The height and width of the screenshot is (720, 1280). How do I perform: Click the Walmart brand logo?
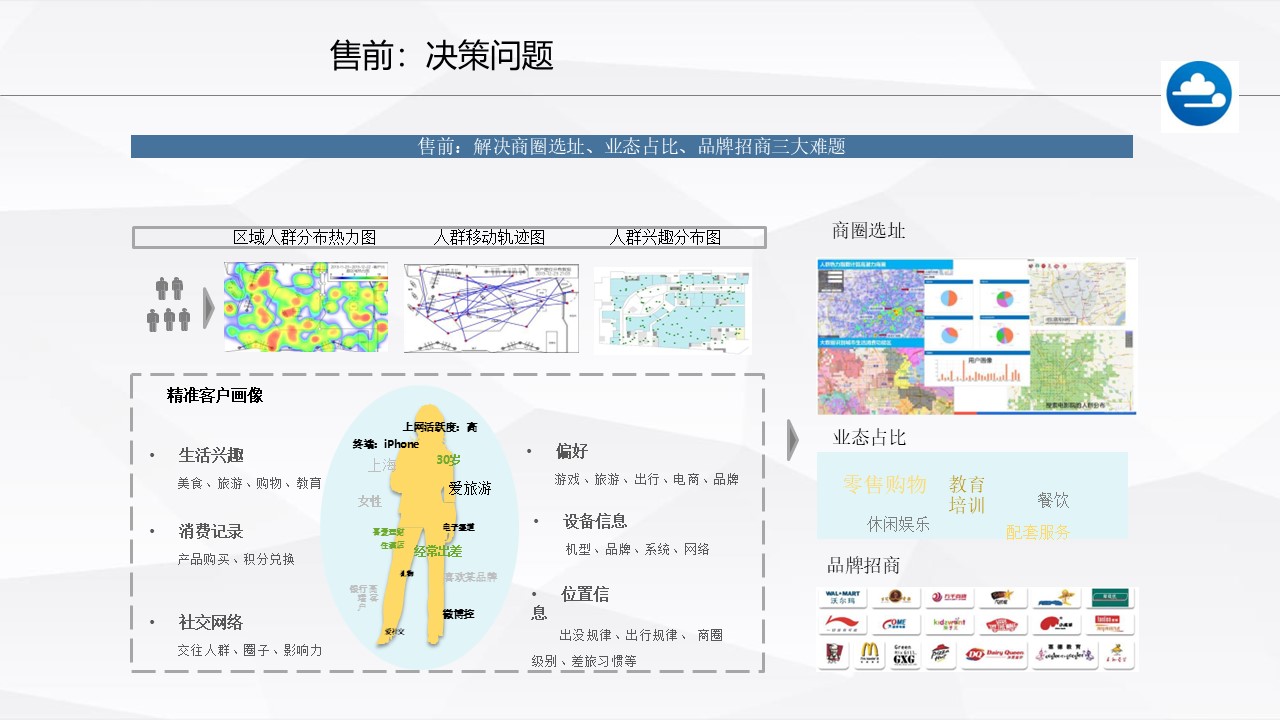(x=842, y=598)
